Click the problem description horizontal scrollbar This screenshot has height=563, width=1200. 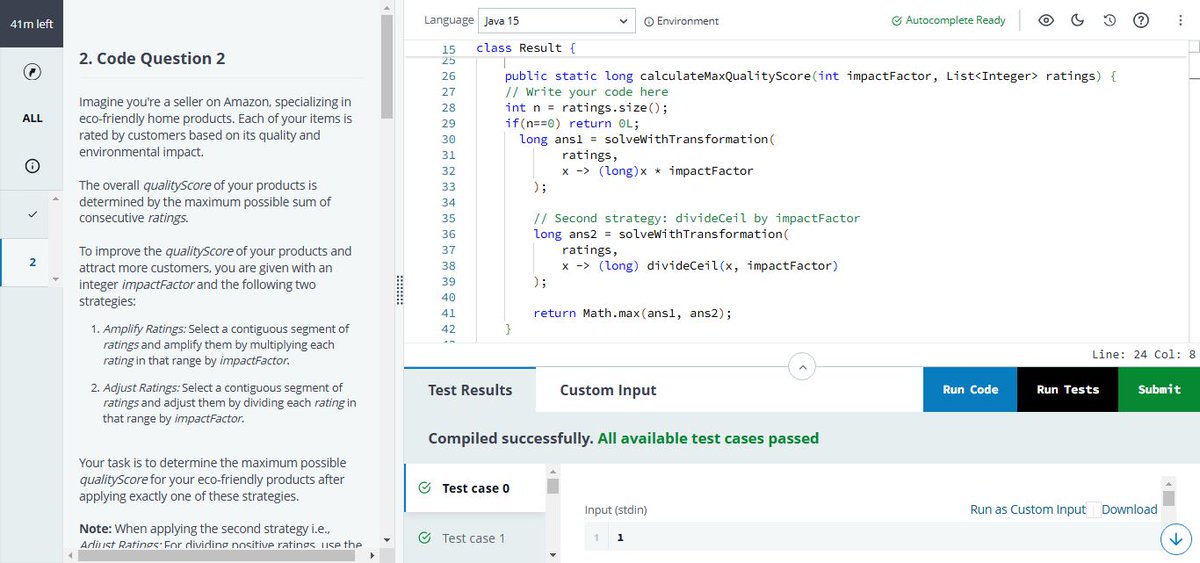(x=218, y=555)
